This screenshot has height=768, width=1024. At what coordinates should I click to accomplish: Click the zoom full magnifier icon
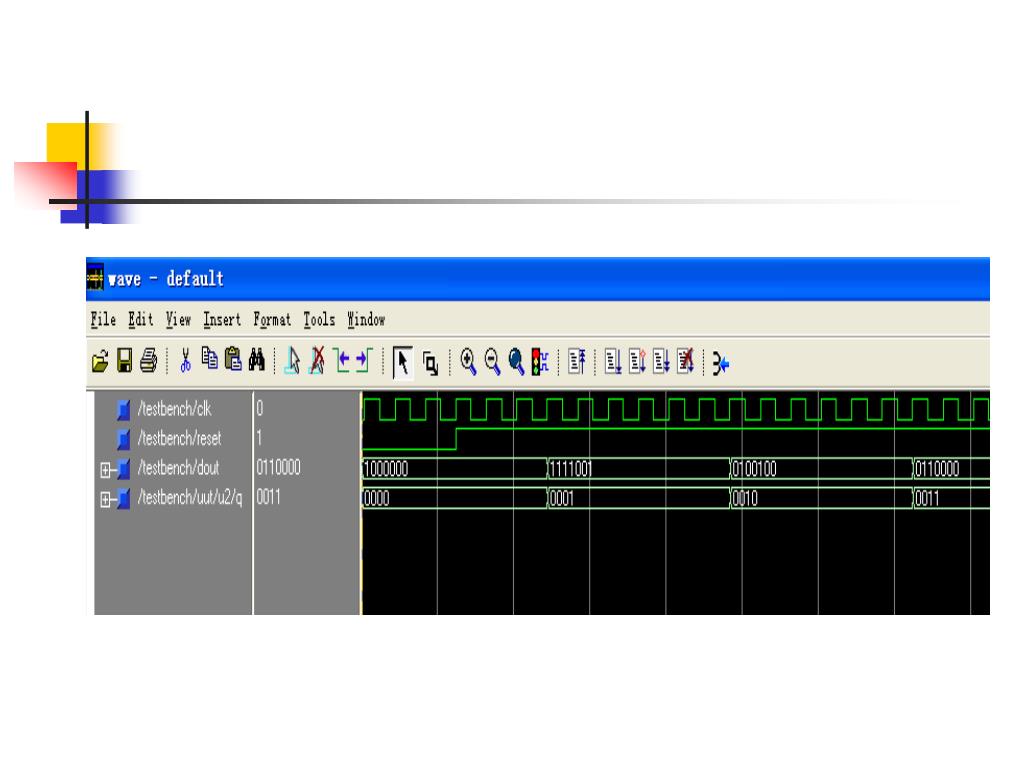pos(516,362)
